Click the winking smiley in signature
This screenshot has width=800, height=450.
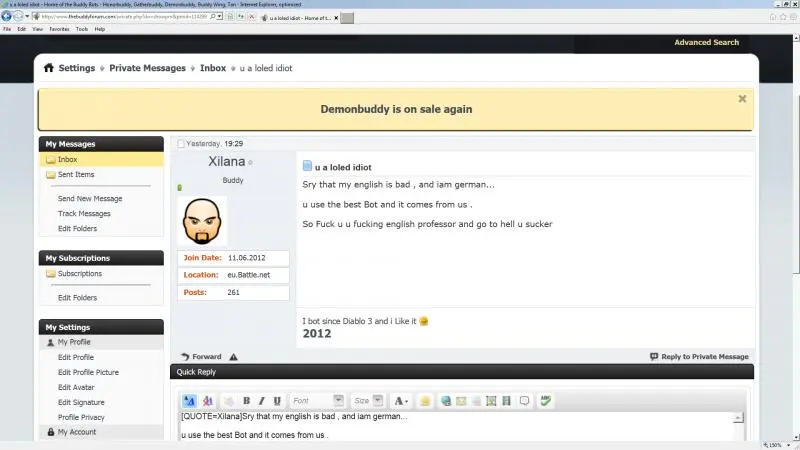pos(423,321)
